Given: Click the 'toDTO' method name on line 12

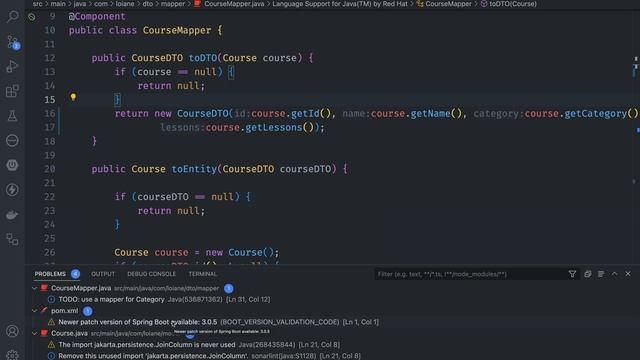Looking at the screenshot, I should click(203, 58).
